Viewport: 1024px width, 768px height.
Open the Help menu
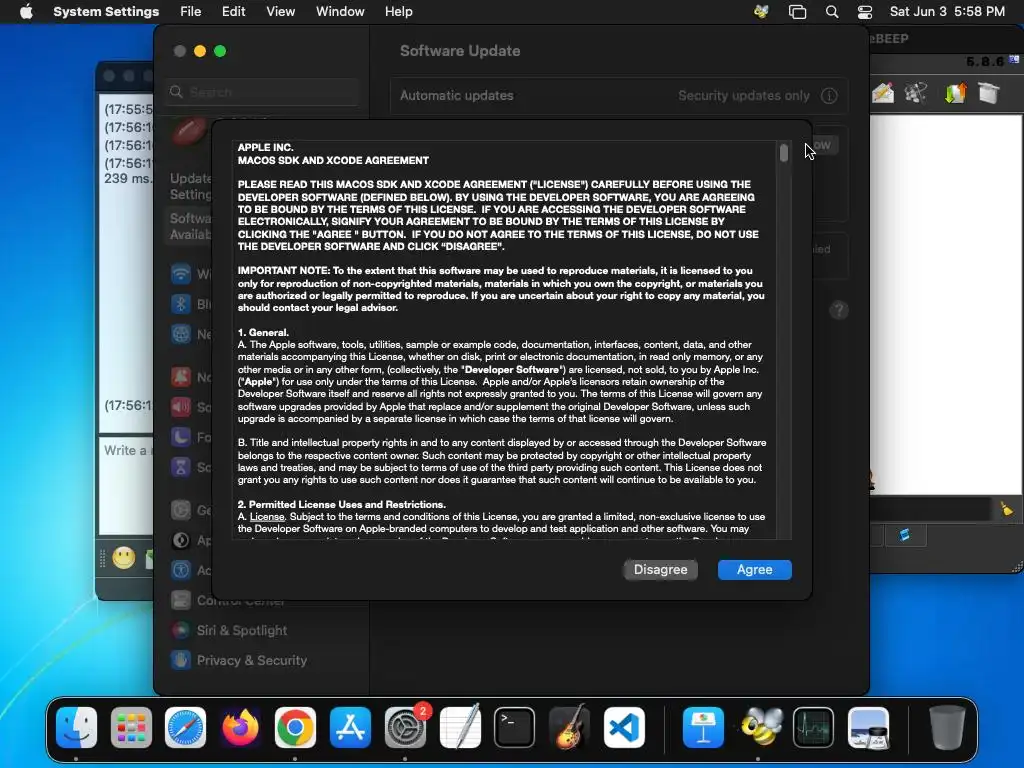click(398, 12)
